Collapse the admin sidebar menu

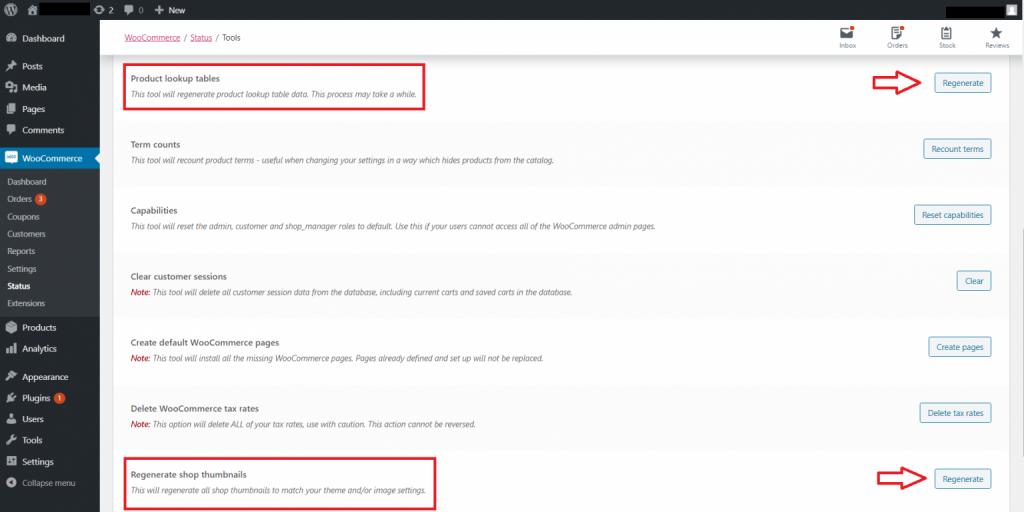(50, 483)
